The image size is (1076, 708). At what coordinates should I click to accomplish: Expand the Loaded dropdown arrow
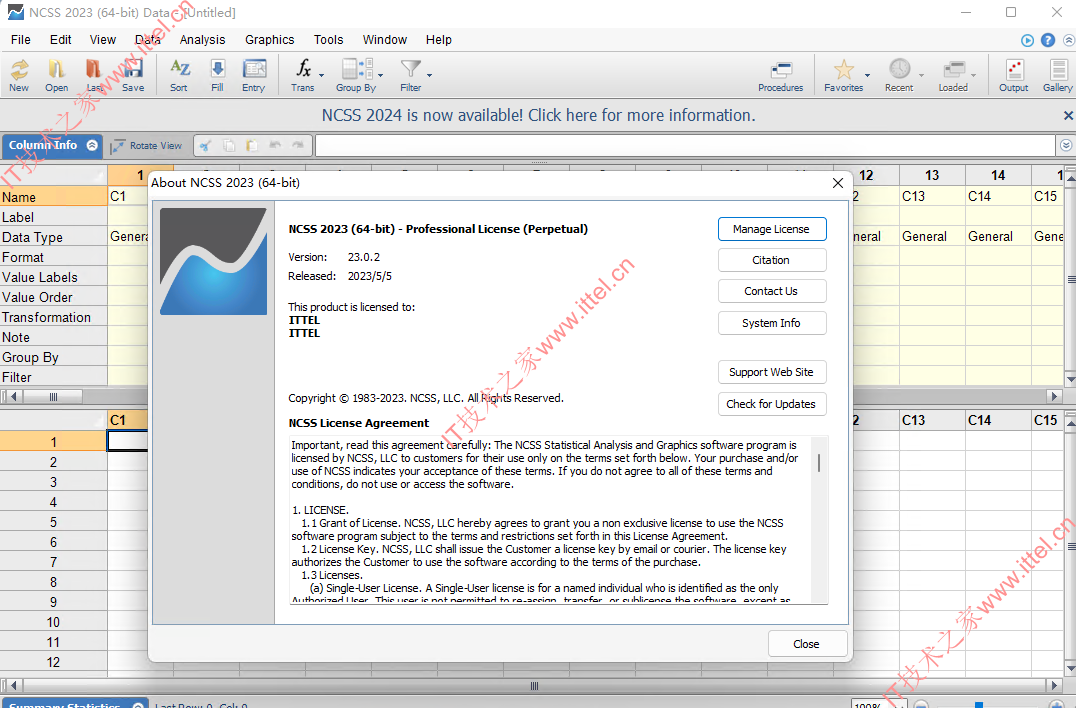(x=973, y=75)
